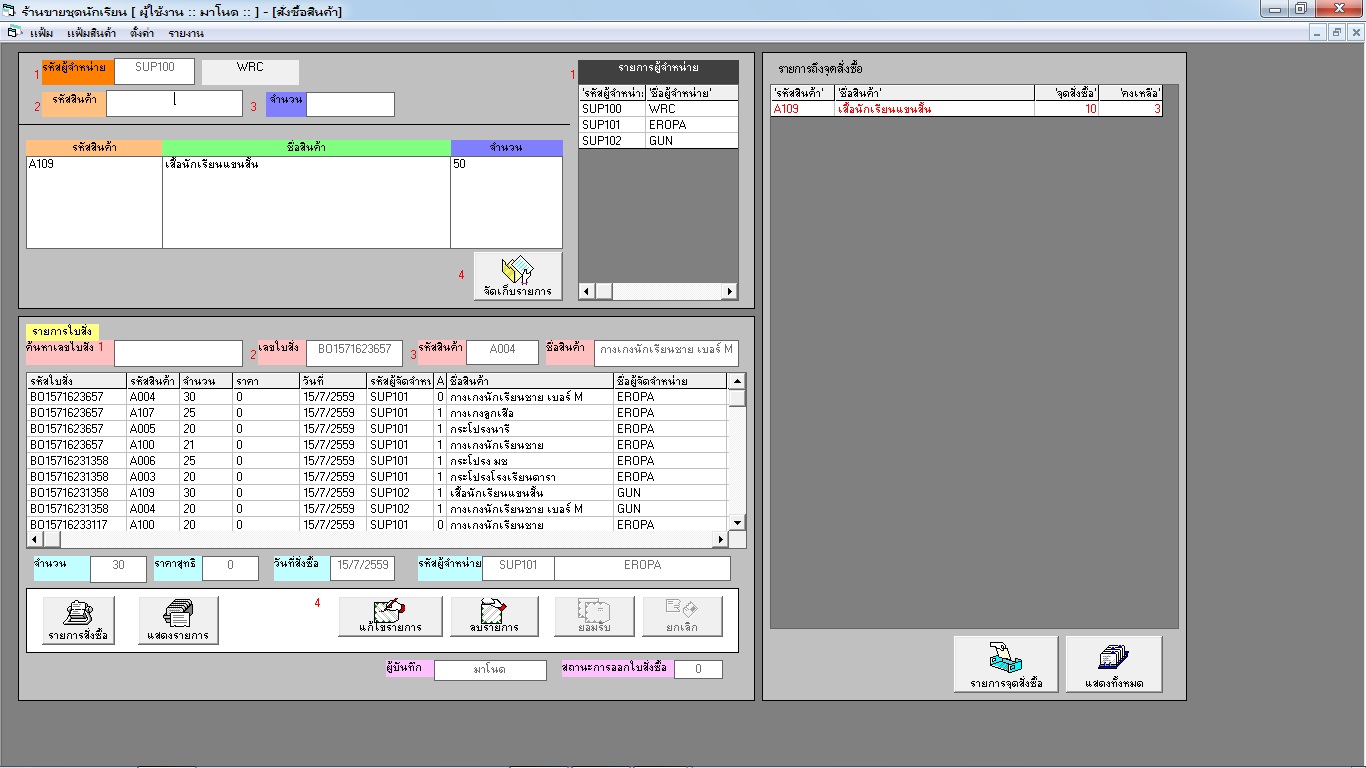Click the 'จุดสั่งซื้อ' column header
Viewport: 1366px width, 768px height.
[1066, 93]
